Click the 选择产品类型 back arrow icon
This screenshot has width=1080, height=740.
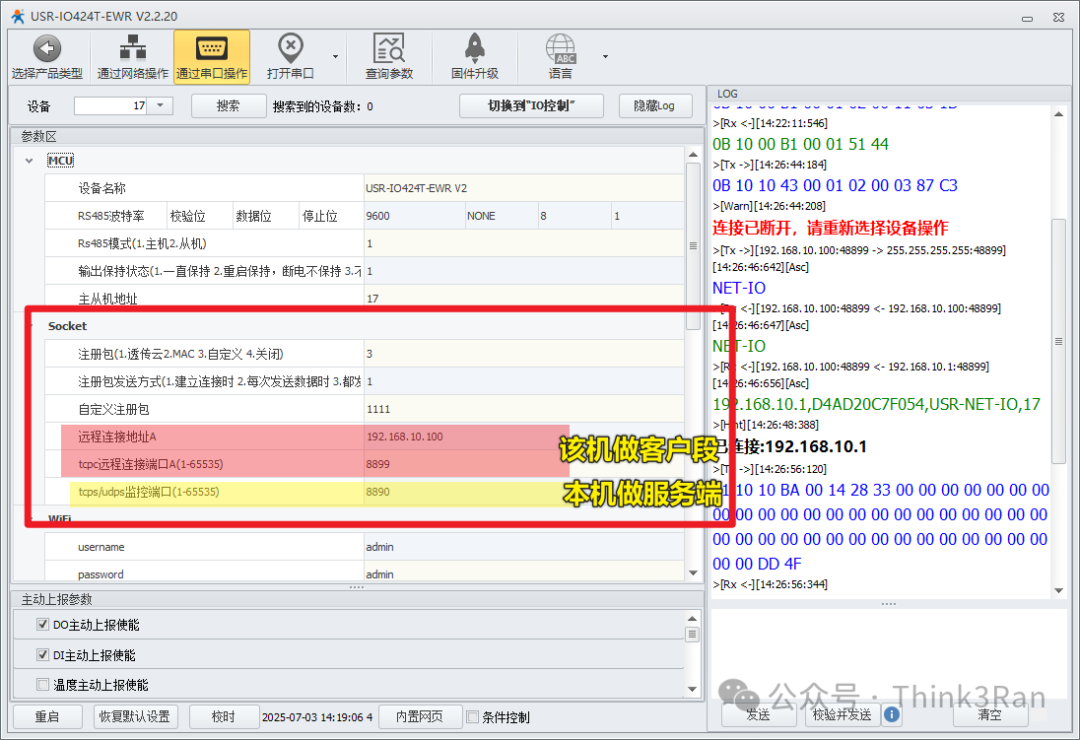[47, 48]
